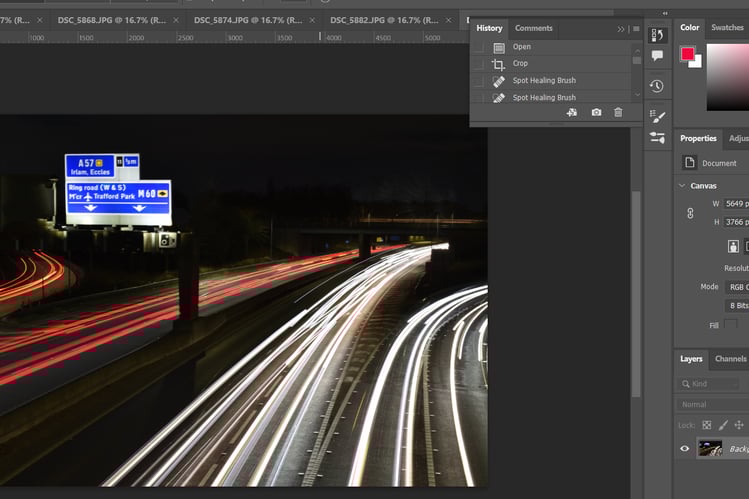Delete current history state with trash icon
Image resolution: width=749 pixels, height=499 pixels.
[x=618, y=112]
